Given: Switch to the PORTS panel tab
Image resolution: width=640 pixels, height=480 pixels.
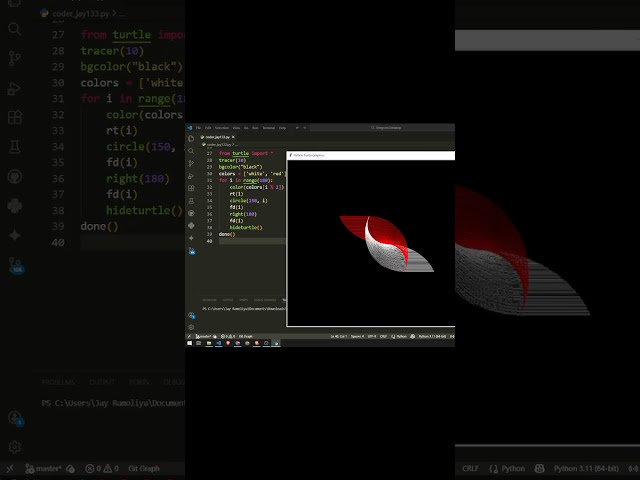Looking at the screenshot, I should 244,300.
